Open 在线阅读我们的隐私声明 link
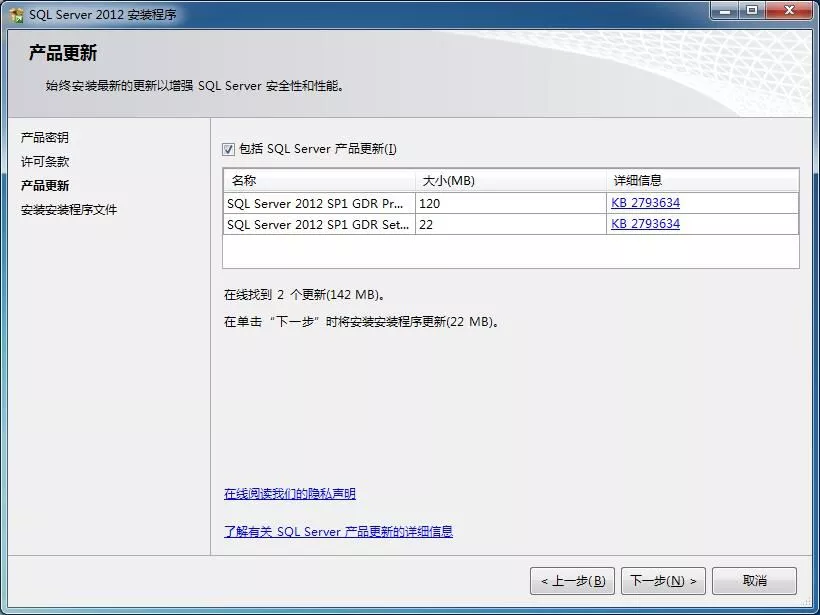The height and width of the screenshot is (615, 820). pos(290,494)
